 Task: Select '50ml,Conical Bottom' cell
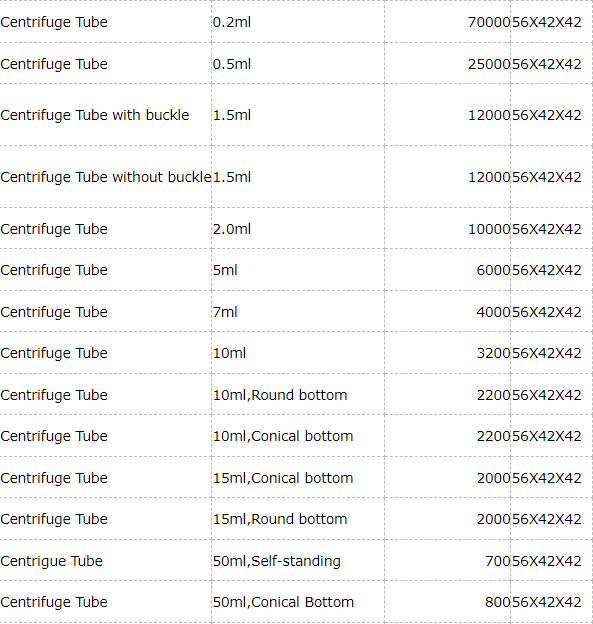[298, 602]
